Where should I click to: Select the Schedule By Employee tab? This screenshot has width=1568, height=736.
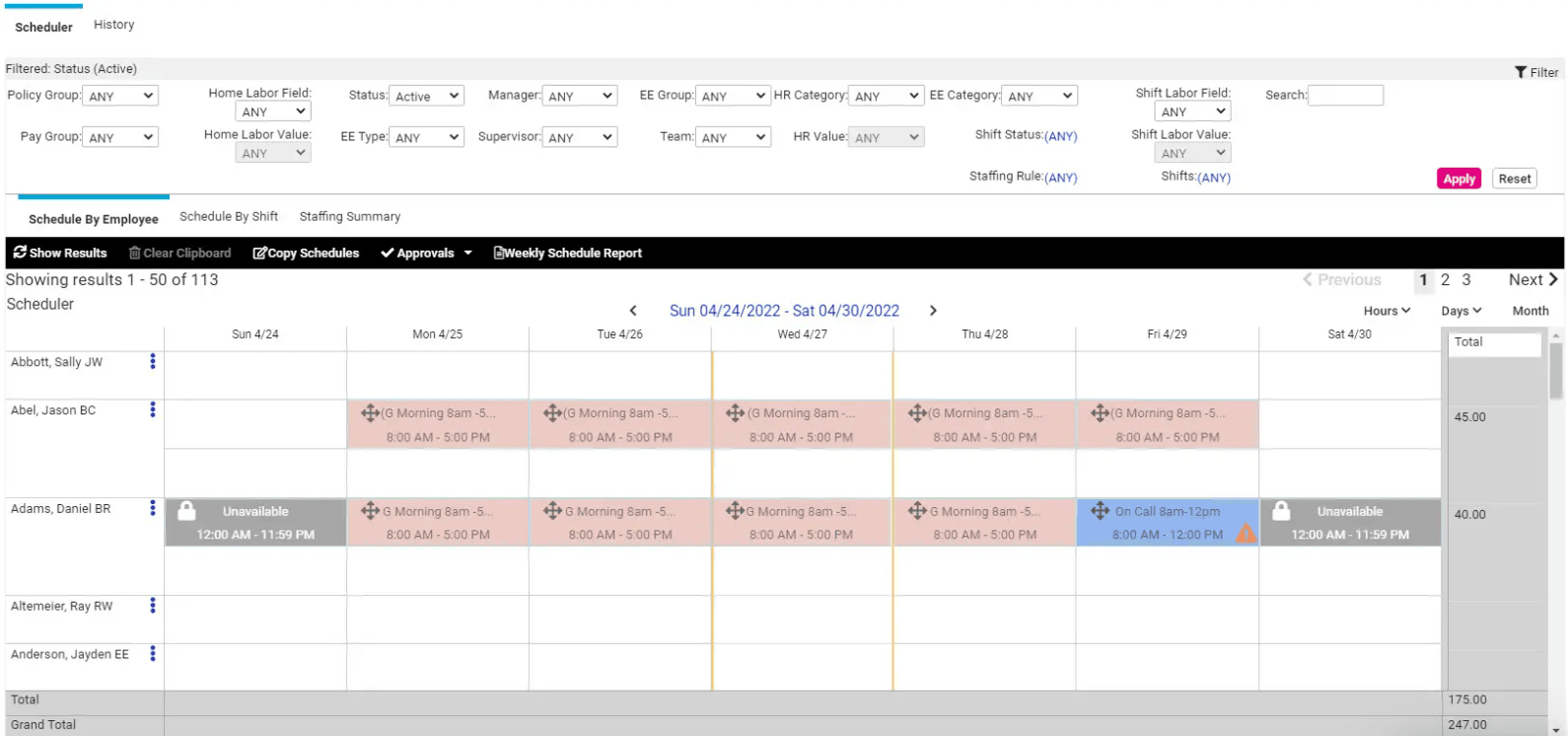94,219
